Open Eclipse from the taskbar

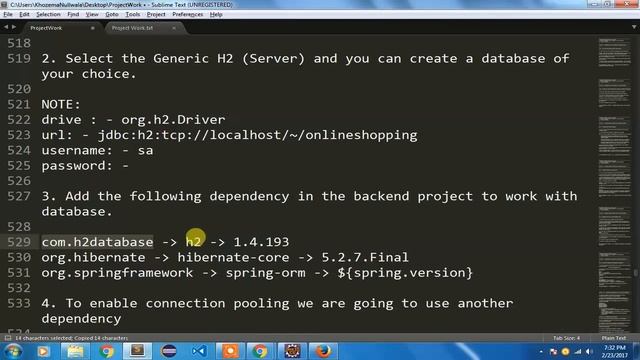tap(169, 351)
